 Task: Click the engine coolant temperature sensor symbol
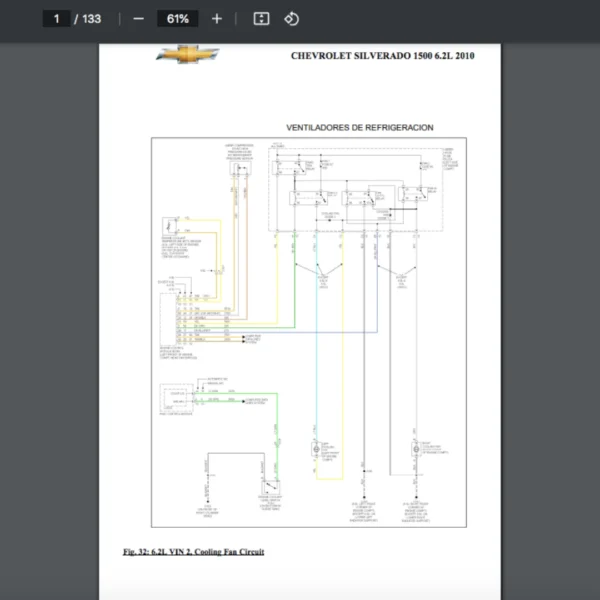click(171, 226)
